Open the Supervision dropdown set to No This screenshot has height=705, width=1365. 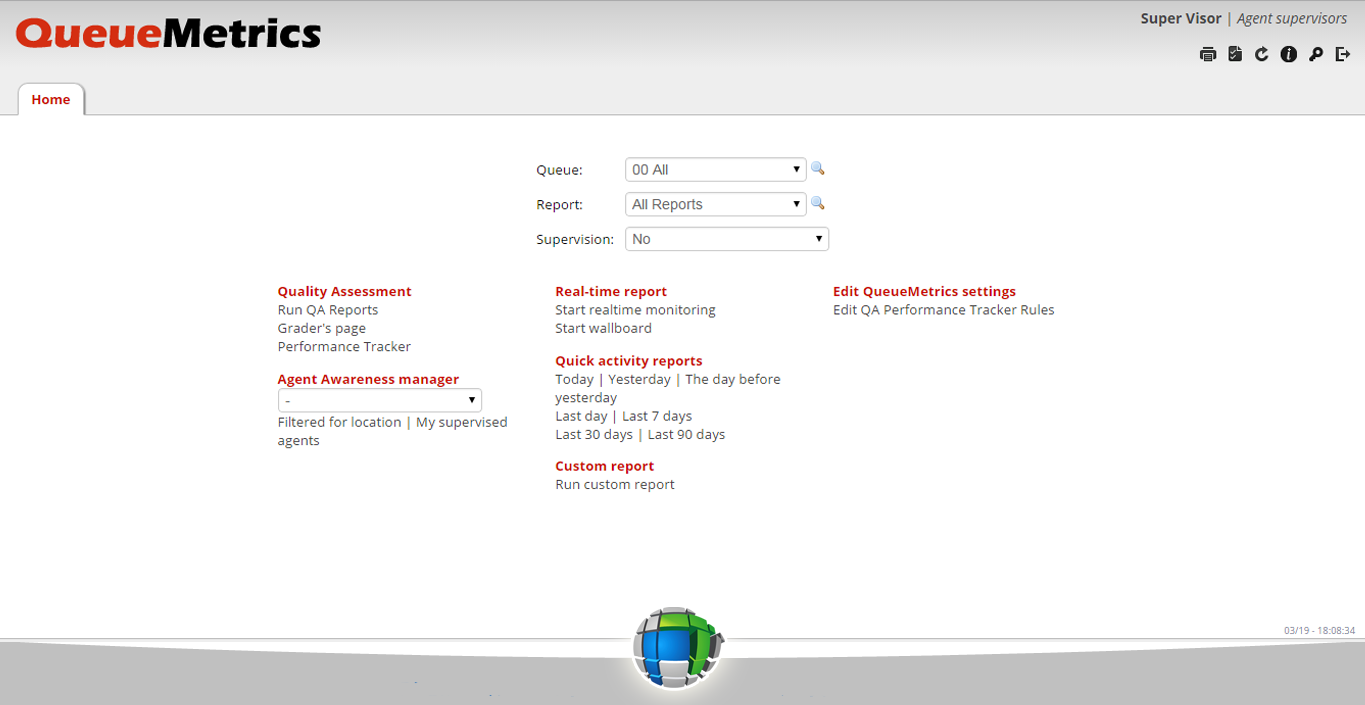726,239
